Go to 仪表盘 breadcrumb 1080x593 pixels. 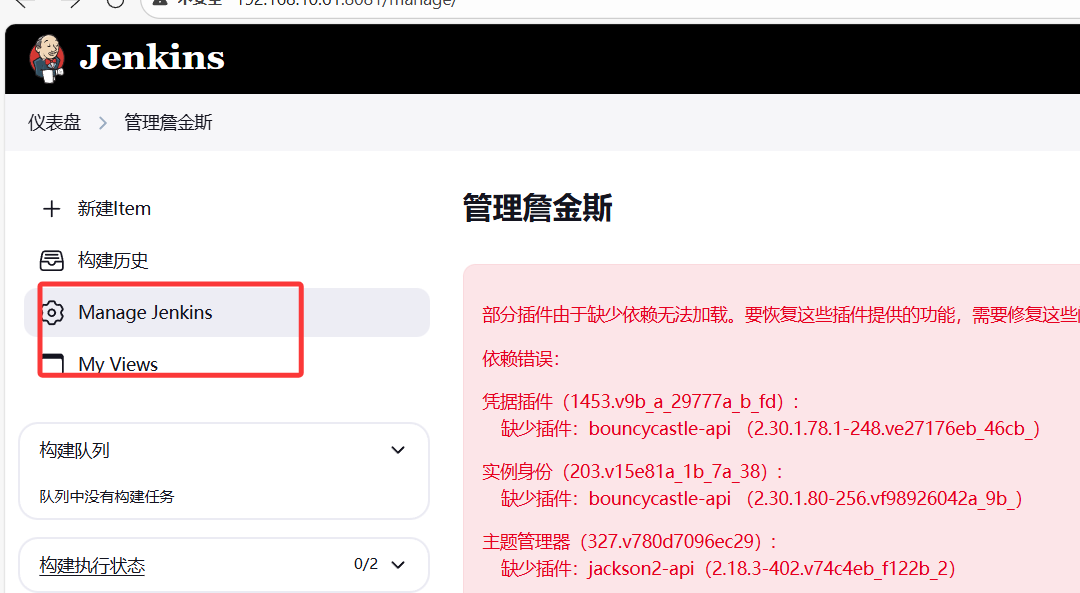[x=54, y=123]
